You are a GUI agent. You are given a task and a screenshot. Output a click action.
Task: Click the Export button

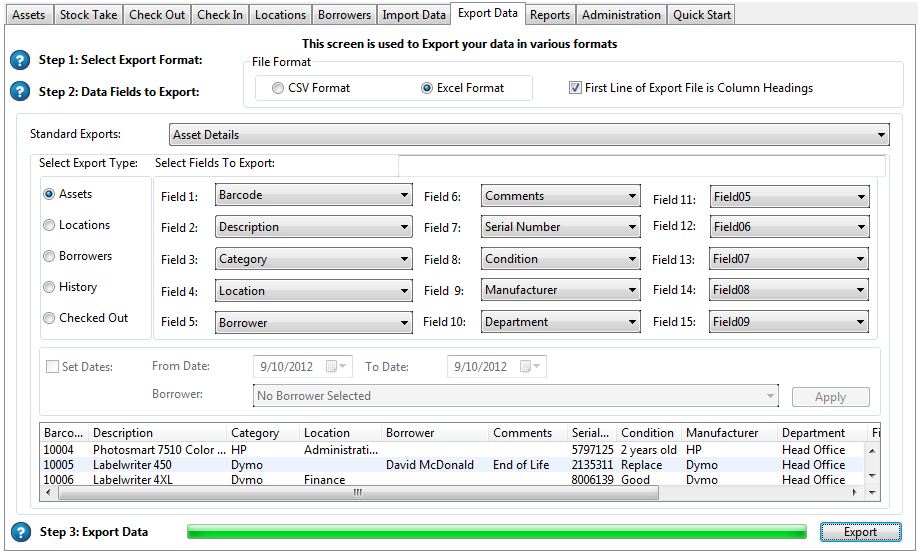[859, 532]
